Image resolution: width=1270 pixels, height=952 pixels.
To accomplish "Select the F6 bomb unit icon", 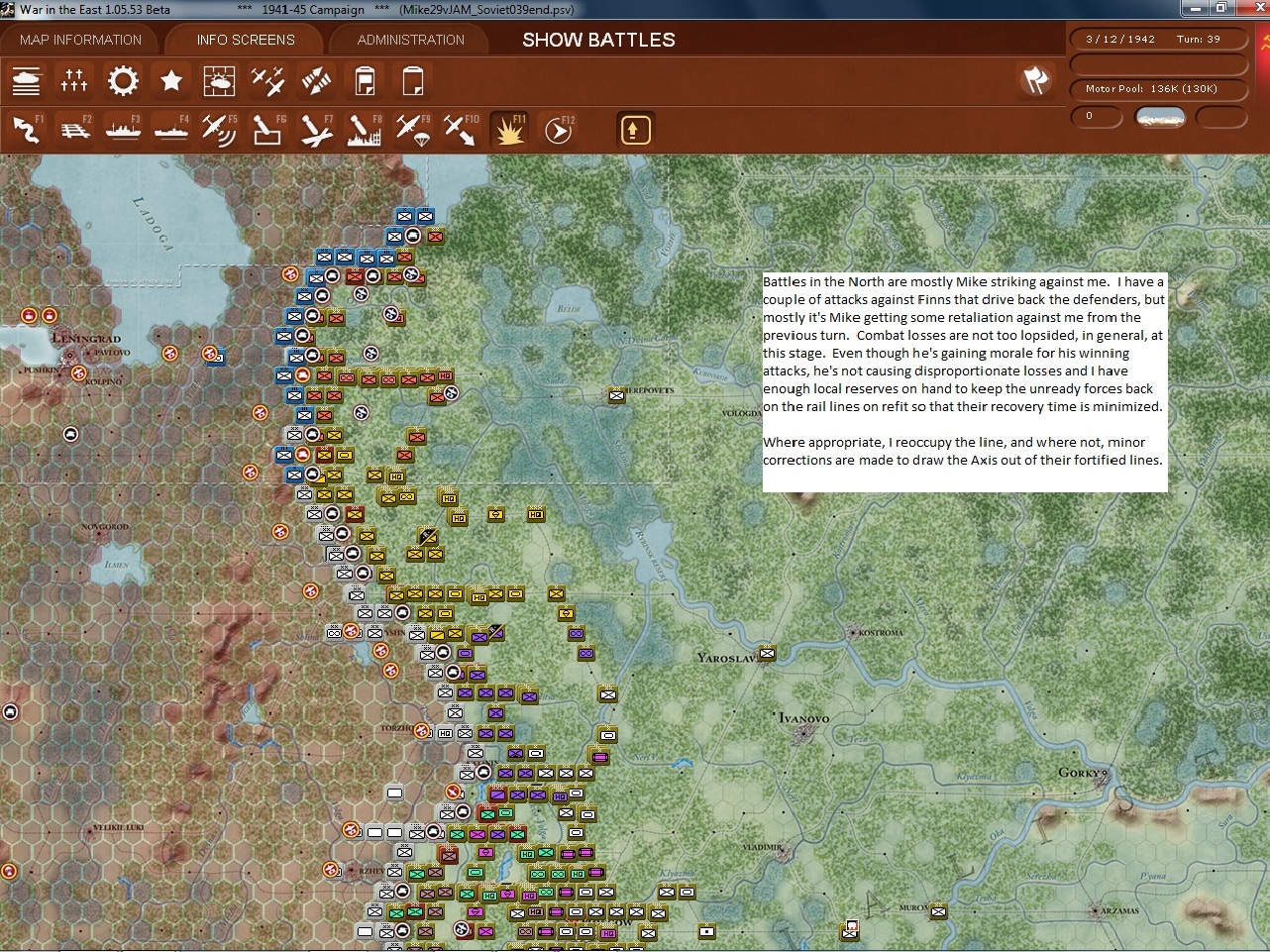I will point(267,130).
